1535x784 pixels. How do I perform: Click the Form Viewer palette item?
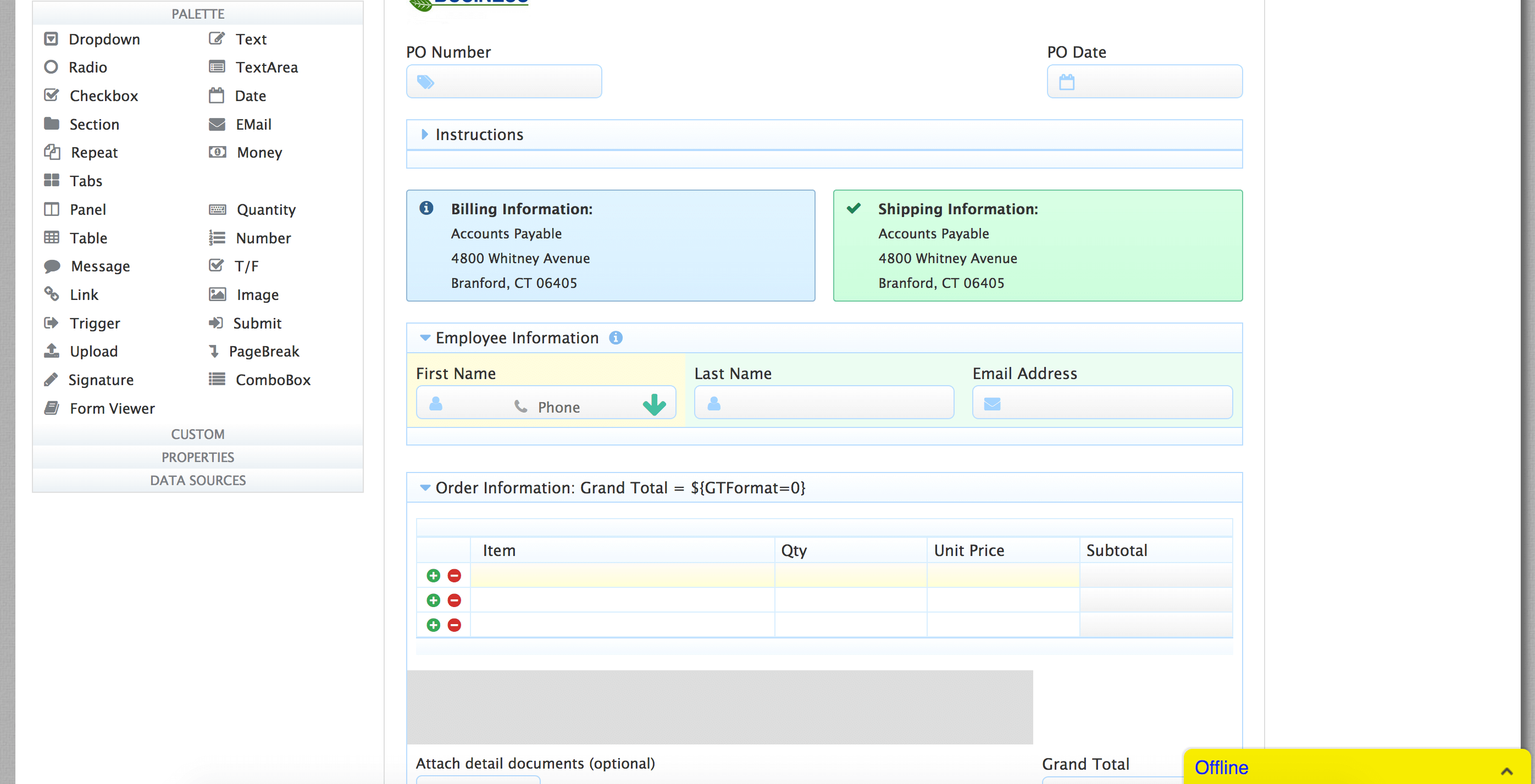pyautogui.click(x=112, y=408)
